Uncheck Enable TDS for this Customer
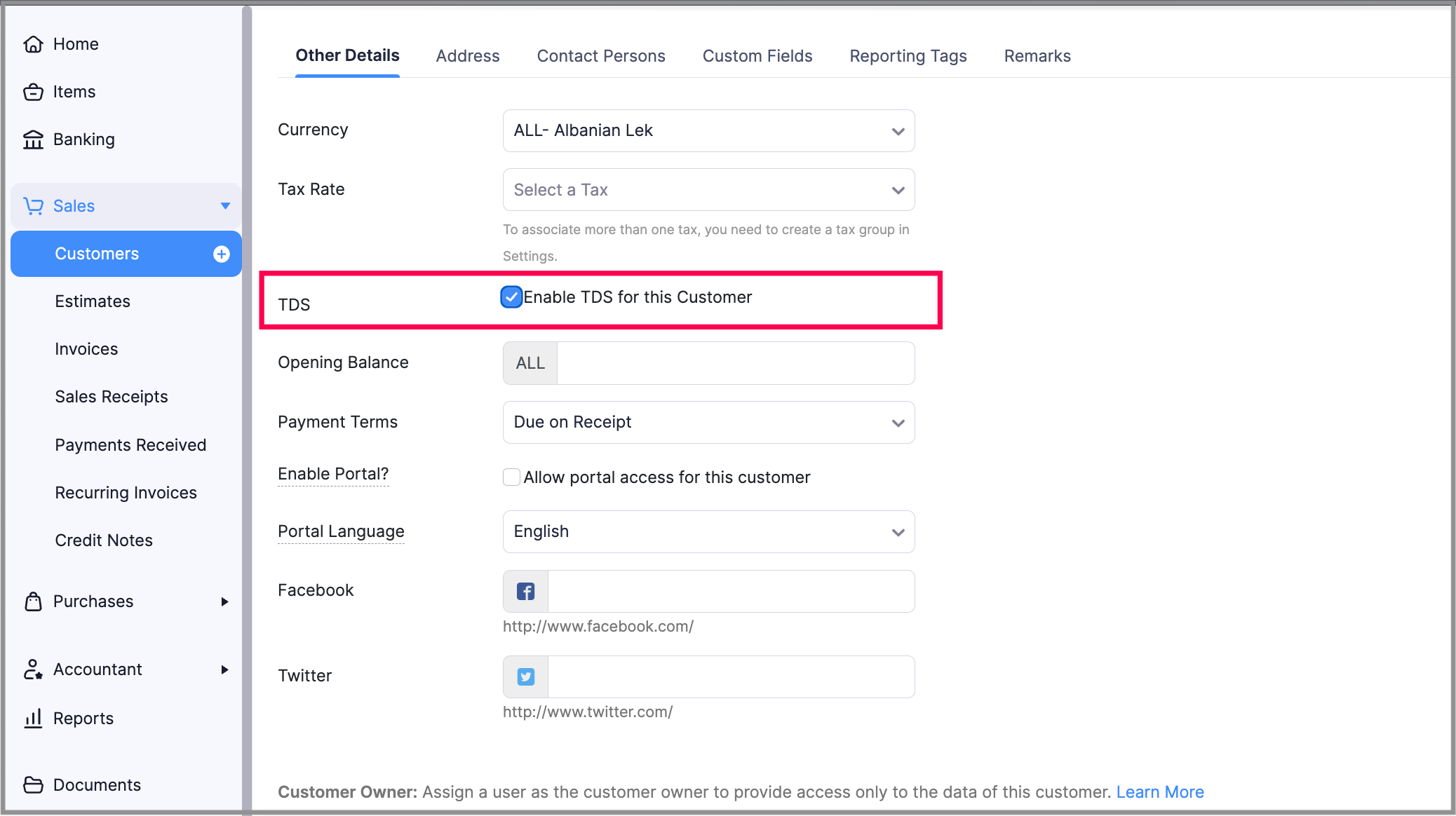This screenshot has width=1456, height=816. coord(511,297)
